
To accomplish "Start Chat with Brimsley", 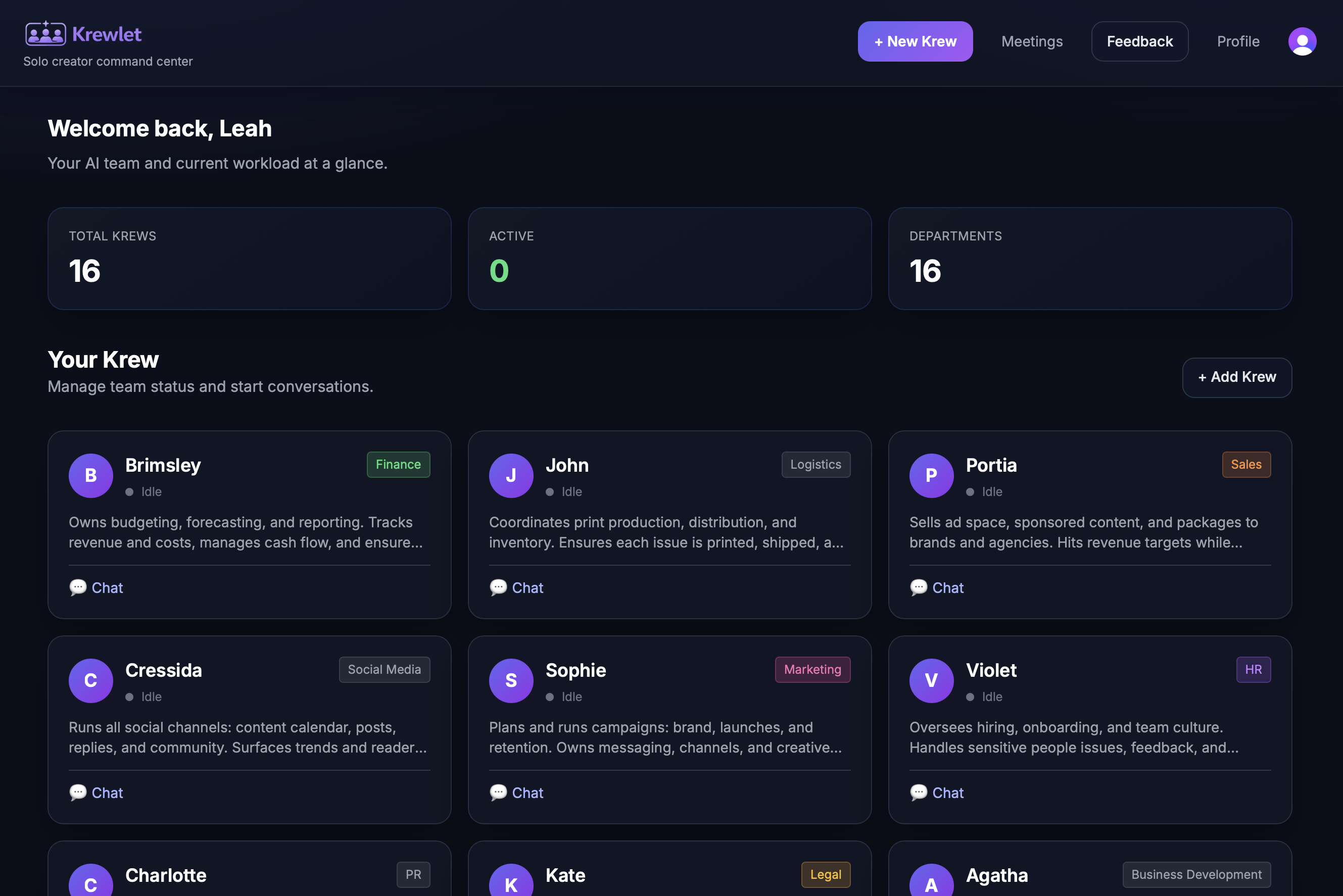I will tap(107, 588).
